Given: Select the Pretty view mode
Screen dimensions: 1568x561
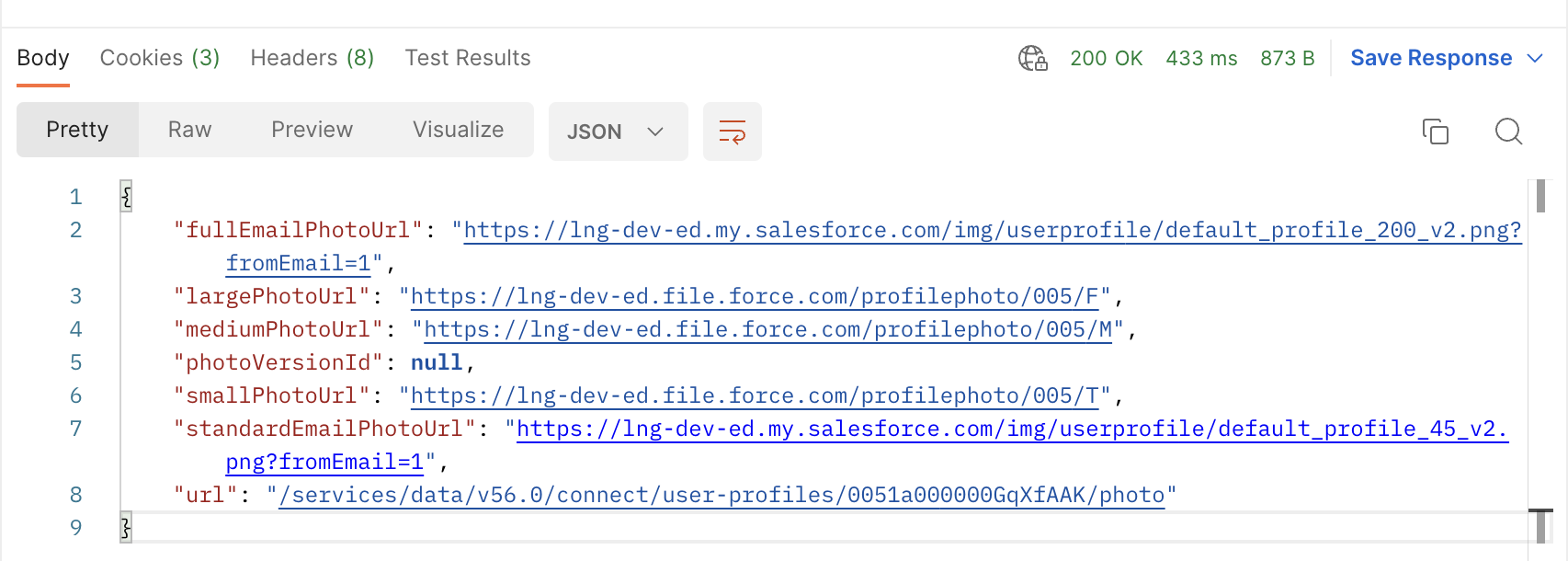Looking at the screenshot, I should click(77, 130).
